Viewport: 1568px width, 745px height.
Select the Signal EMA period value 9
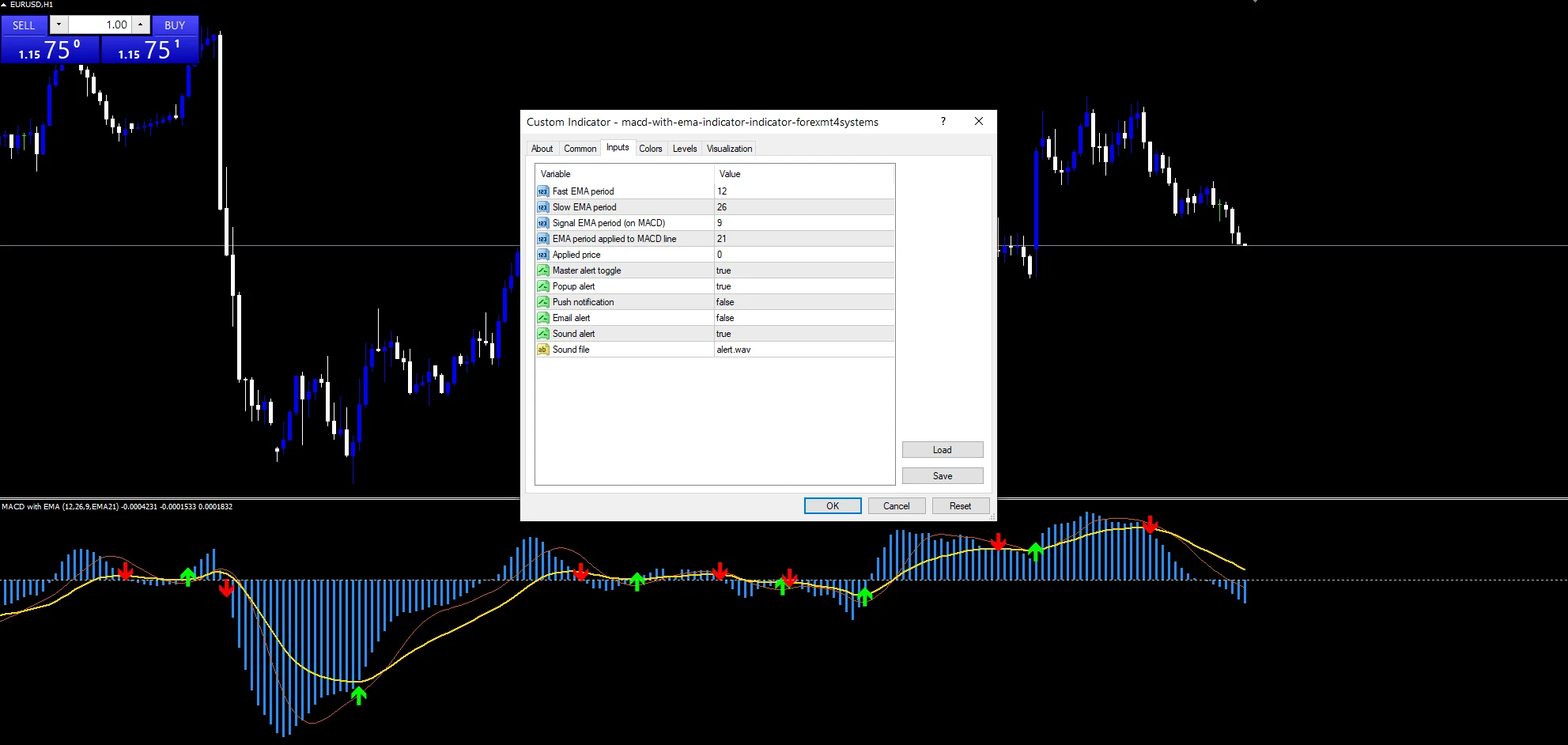pos(804,223)
